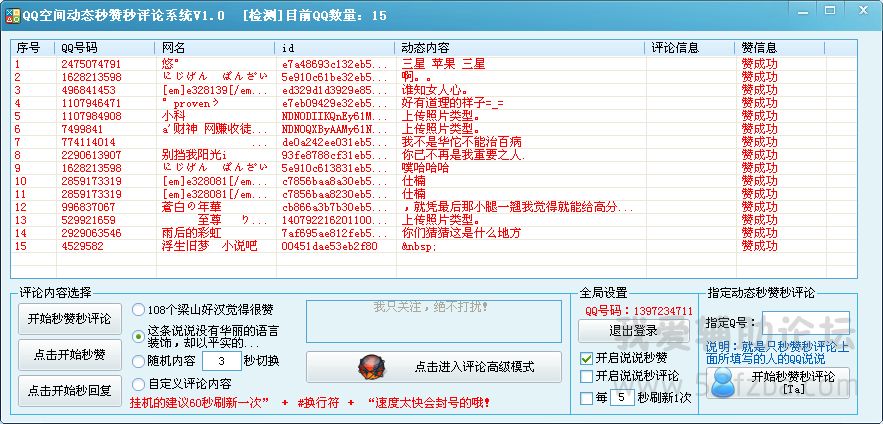Click the nickname 蒼白の年華

point(189,207)
